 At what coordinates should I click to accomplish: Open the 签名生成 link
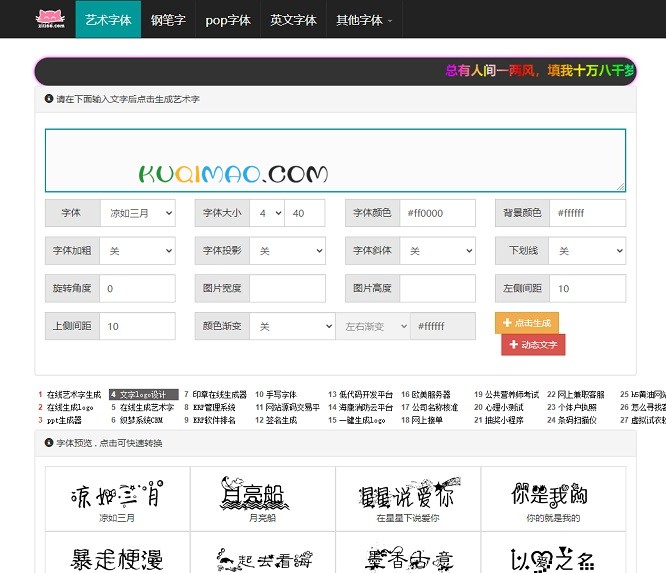click(x=281, y=420)
